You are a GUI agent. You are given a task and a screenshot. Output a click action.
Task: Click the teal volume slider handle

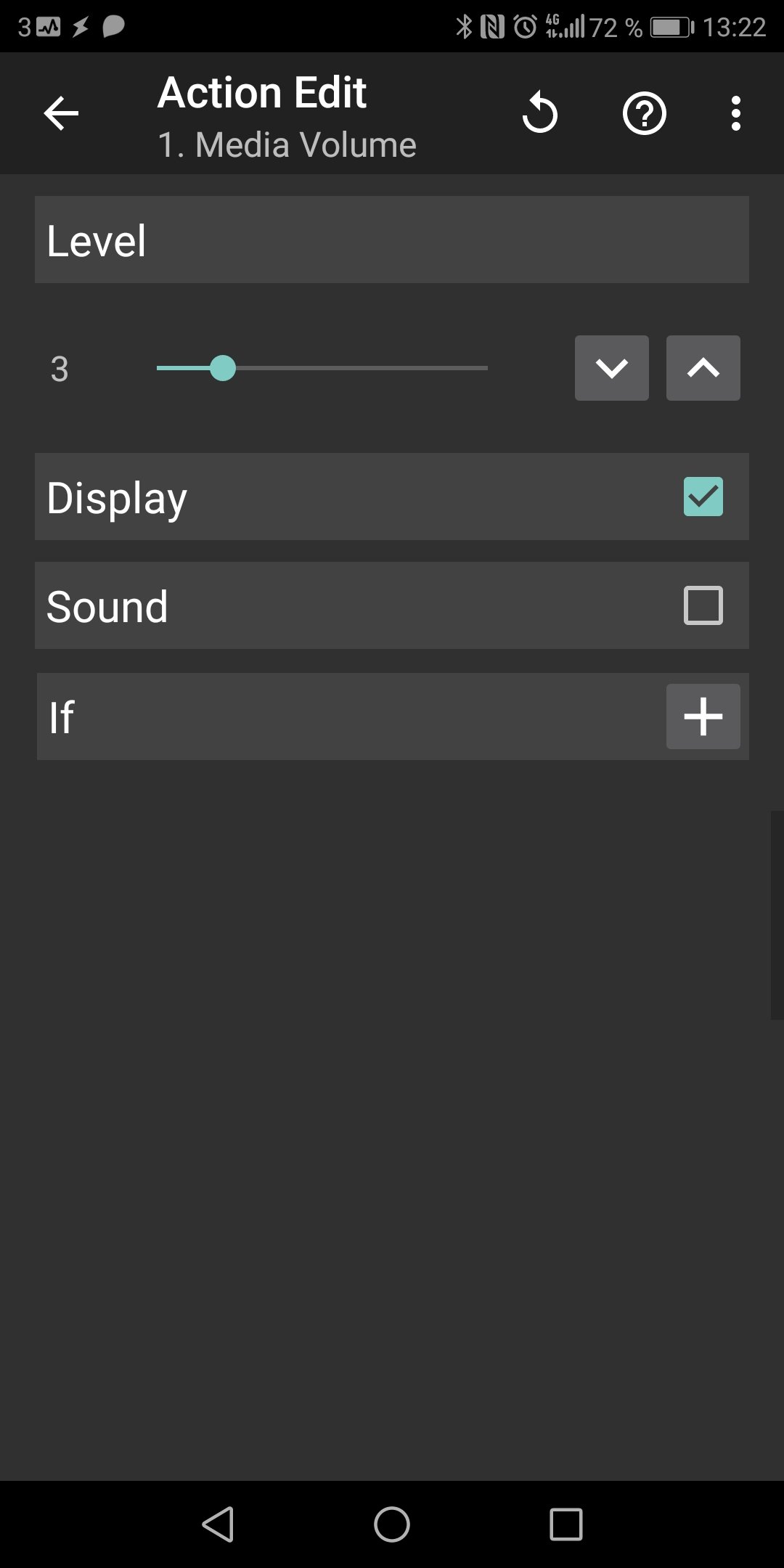click(x=223, y=368)
